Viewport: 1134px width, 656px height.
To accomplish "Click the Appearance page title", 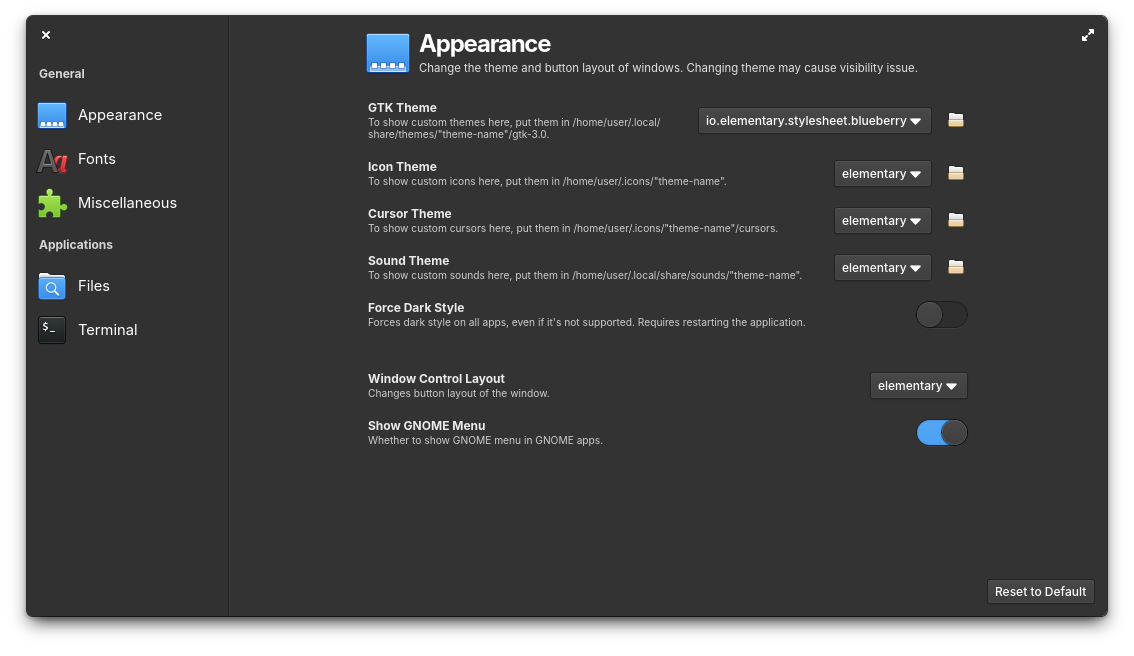I will (485, 43).
